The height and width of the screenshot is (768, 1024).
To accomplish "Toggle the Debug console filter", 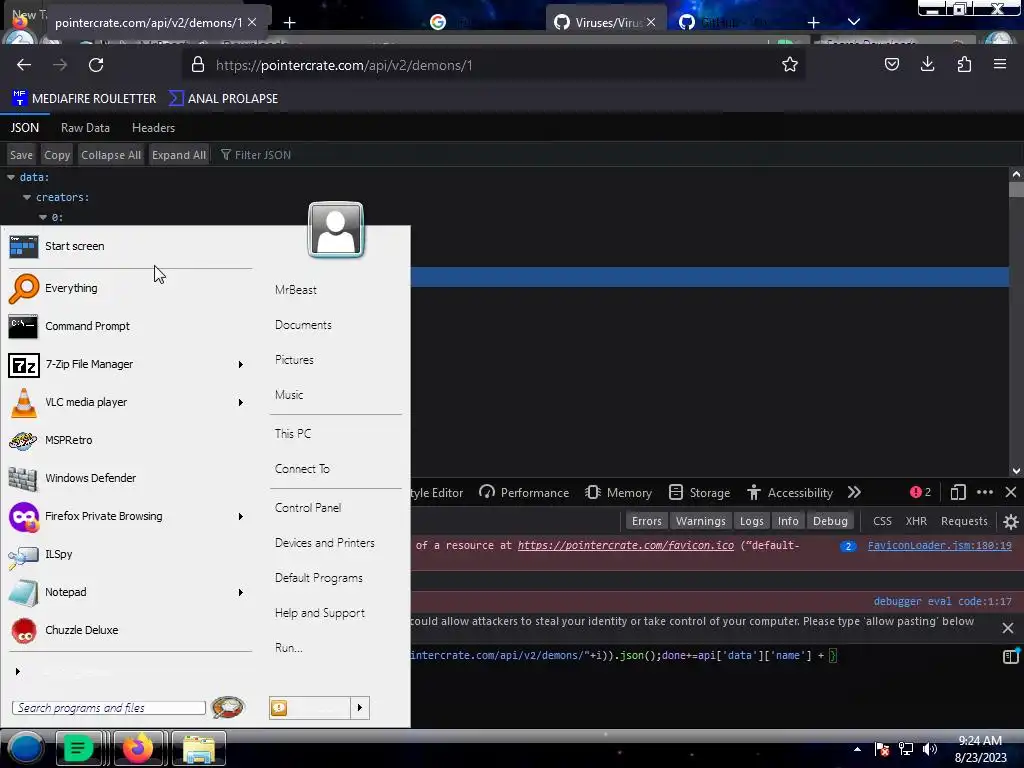I will point(830,521).
